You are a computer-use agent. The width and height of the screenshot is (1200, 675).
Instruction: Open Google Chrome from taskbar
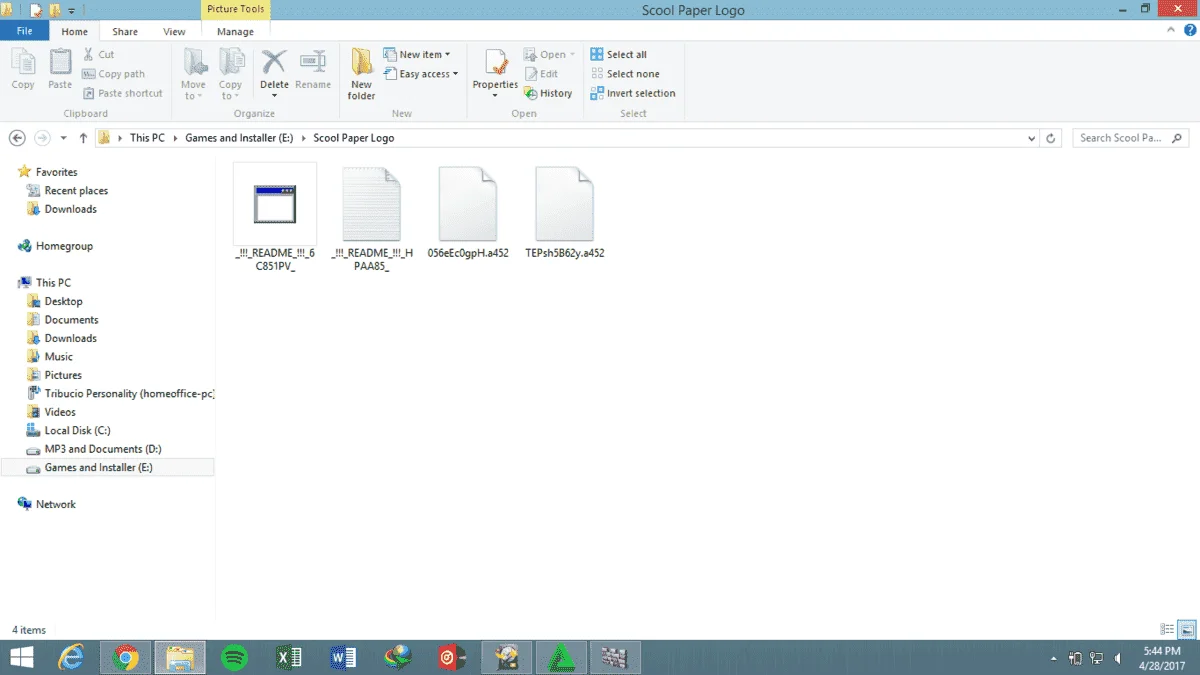pyautogui.click(x=126, y=657)
